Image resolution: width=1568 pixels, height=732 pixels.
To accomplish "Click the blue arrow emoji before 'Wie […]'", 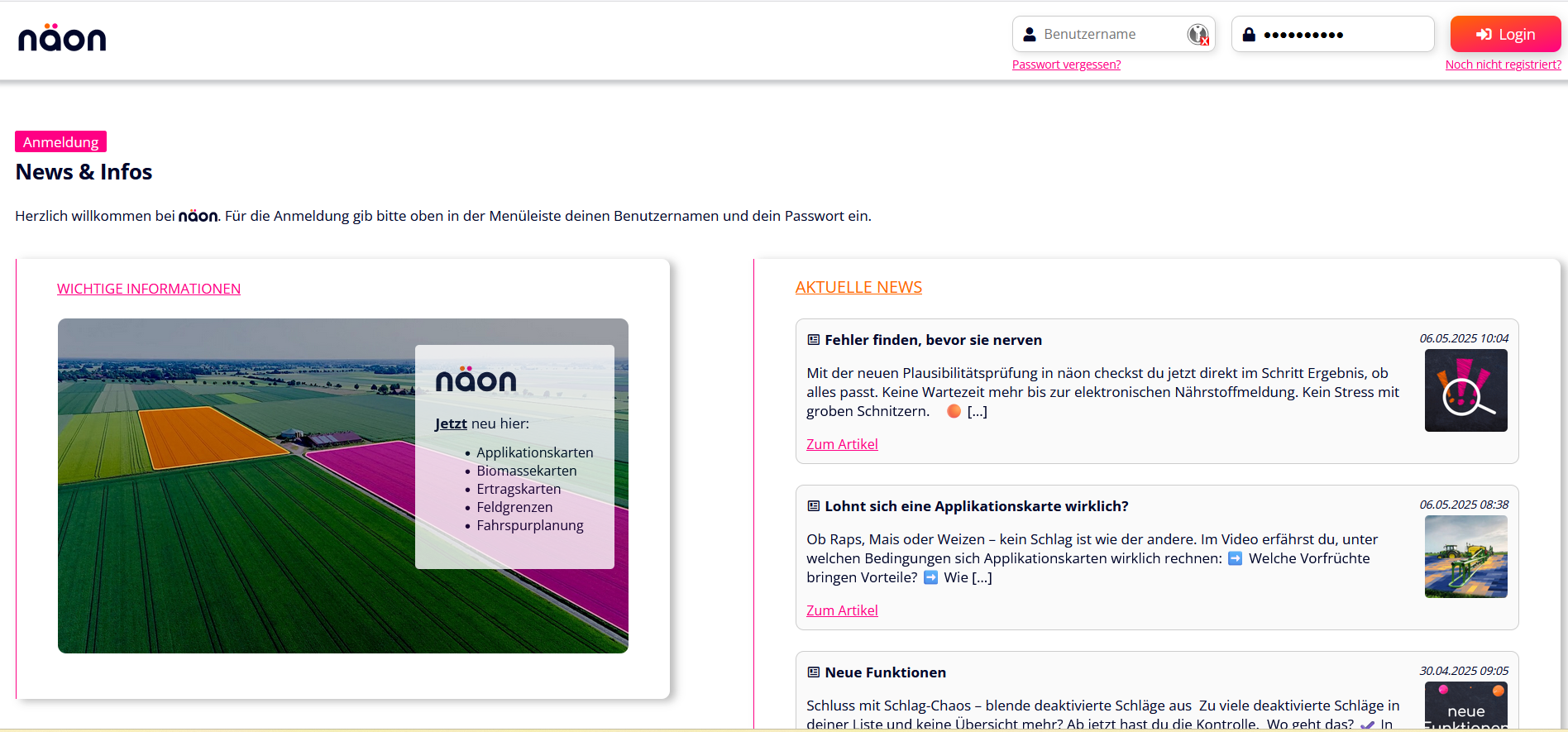I will pyautogui.click(x=930, y=577).
